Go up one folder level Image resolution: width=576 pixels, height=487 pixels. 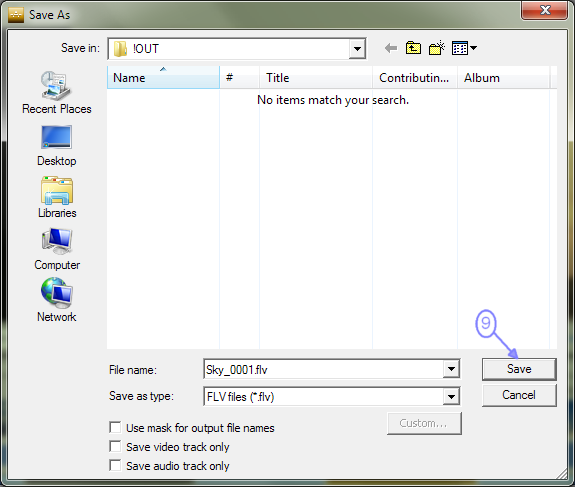coord(413,48)
